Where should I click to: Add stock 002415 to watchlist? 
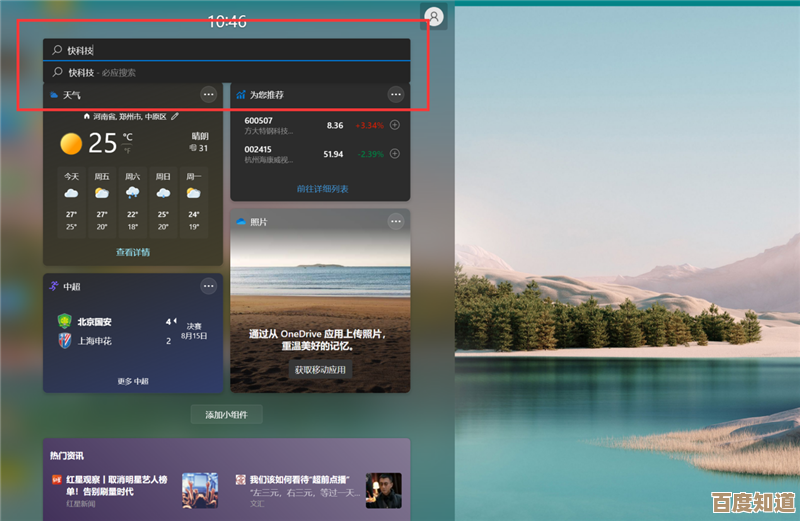(394, 153)
